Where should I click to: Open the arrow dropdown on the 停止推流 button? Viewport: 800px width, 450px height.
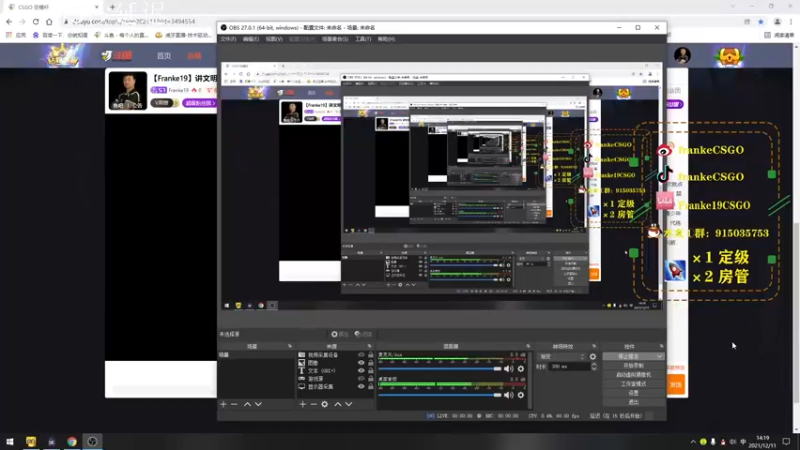click(x=659, y=356)
